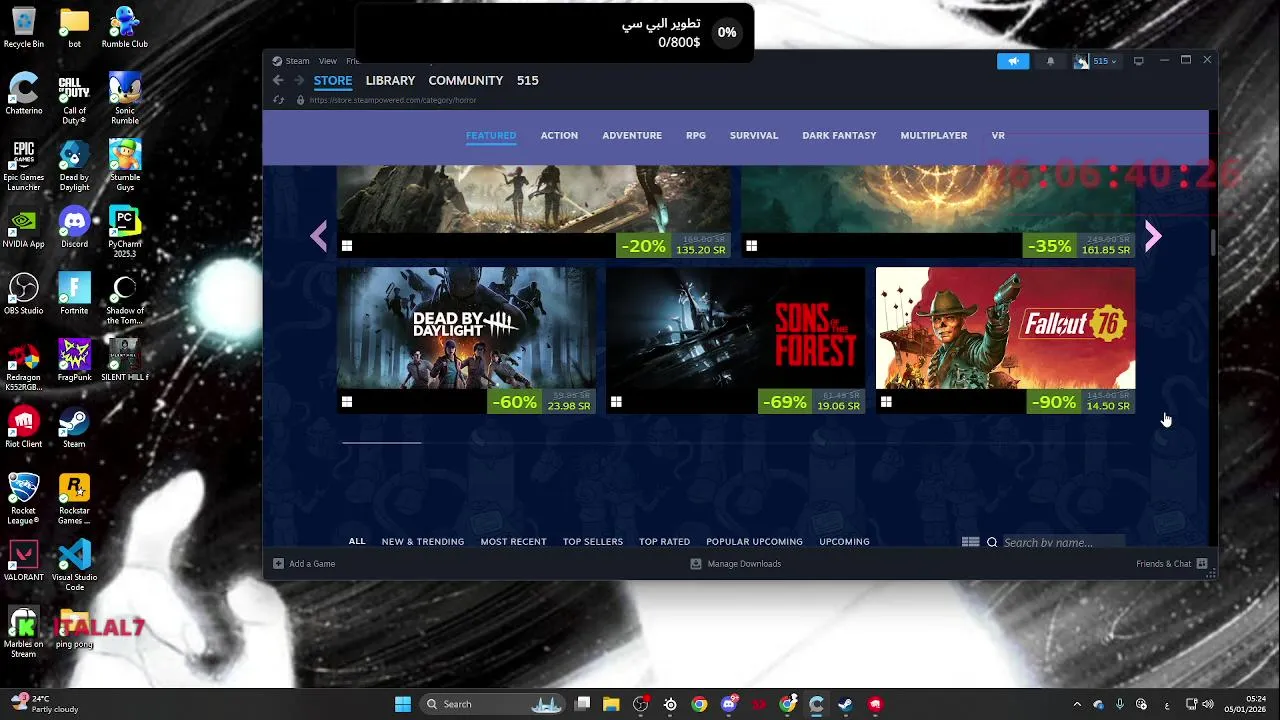Screen dimensions: 1280x720
Task: Open OBS Studio desktop shortcut
Action: tap(24, 295)
